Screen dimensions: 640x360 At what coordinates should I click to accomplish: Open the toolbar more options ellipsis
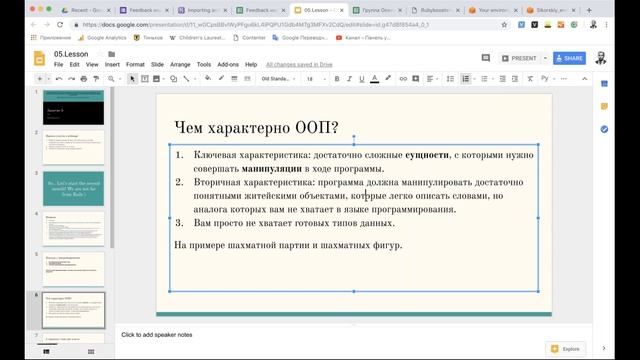point(564,79)
